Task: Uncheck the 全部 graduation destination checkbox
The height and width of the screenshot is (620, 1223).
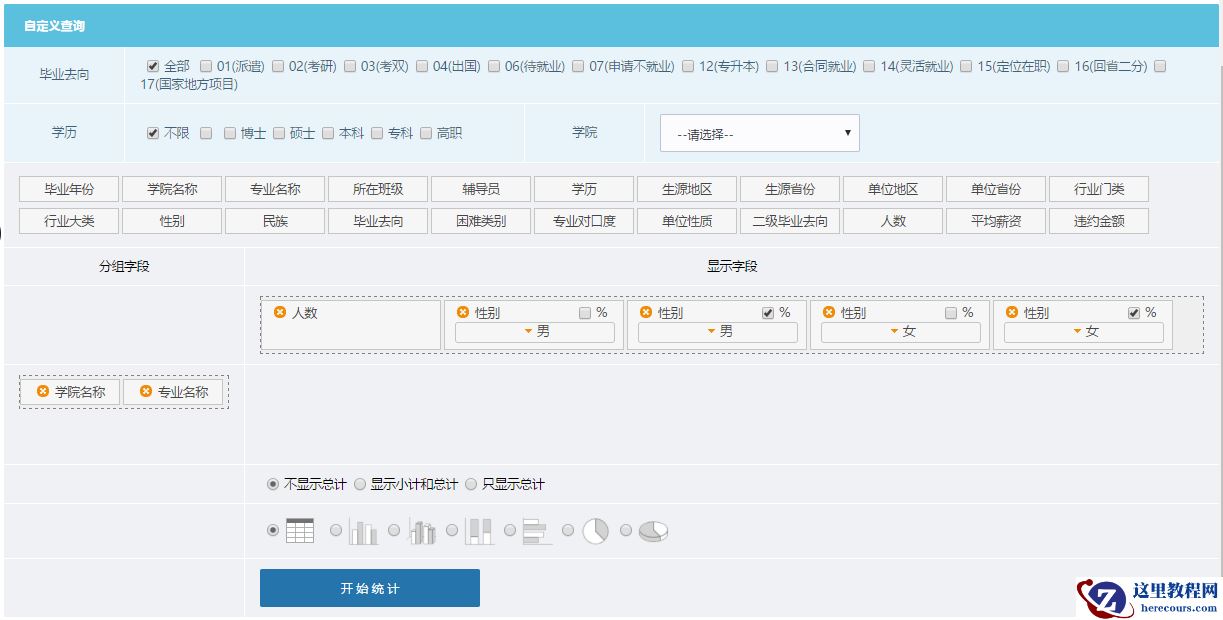Action: click(x=153, y=66)
